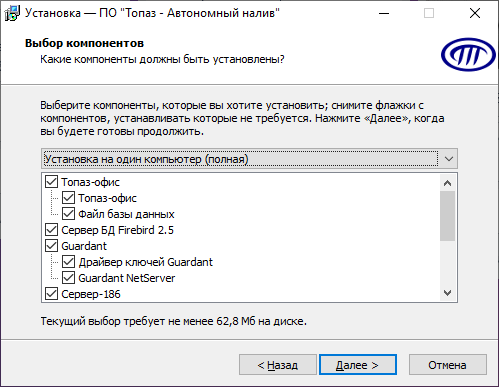Image resolution: width=499 pixels, height=387 pixels.
Task: Open the installation type dropdown arrow
Action: pos(449,159)
